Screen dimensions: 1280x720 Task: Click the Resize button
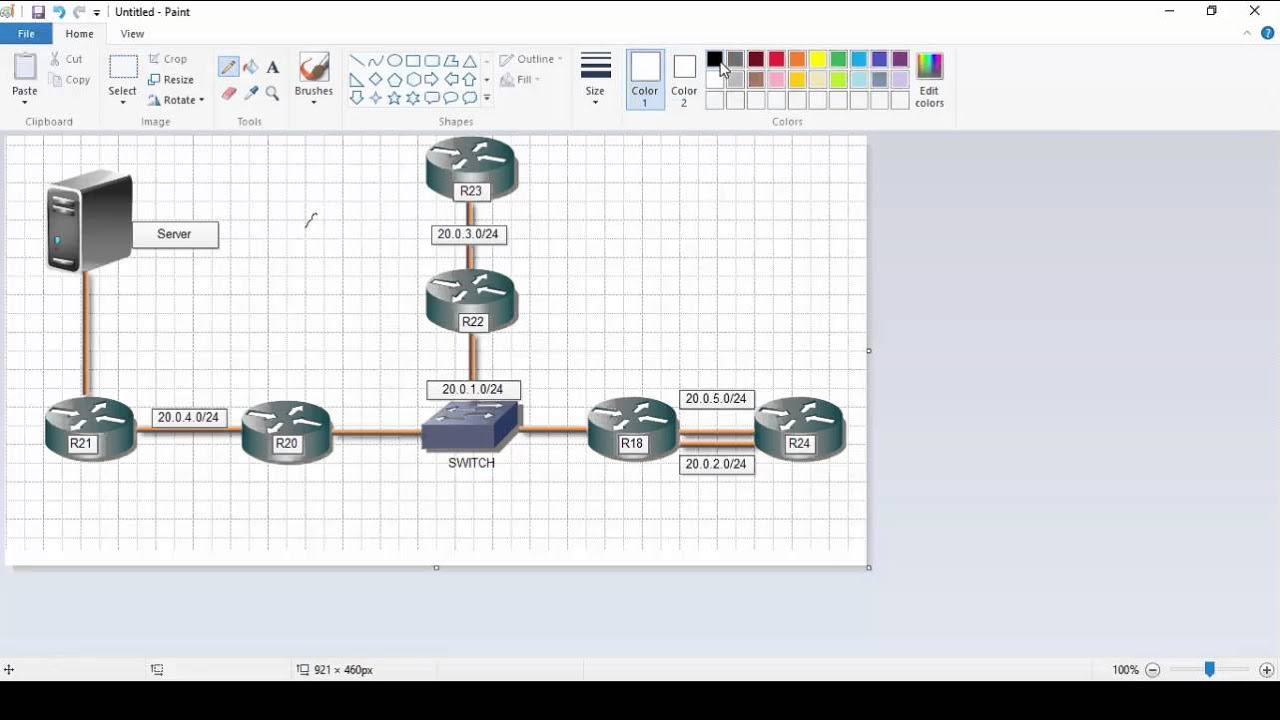click(170, 80)
